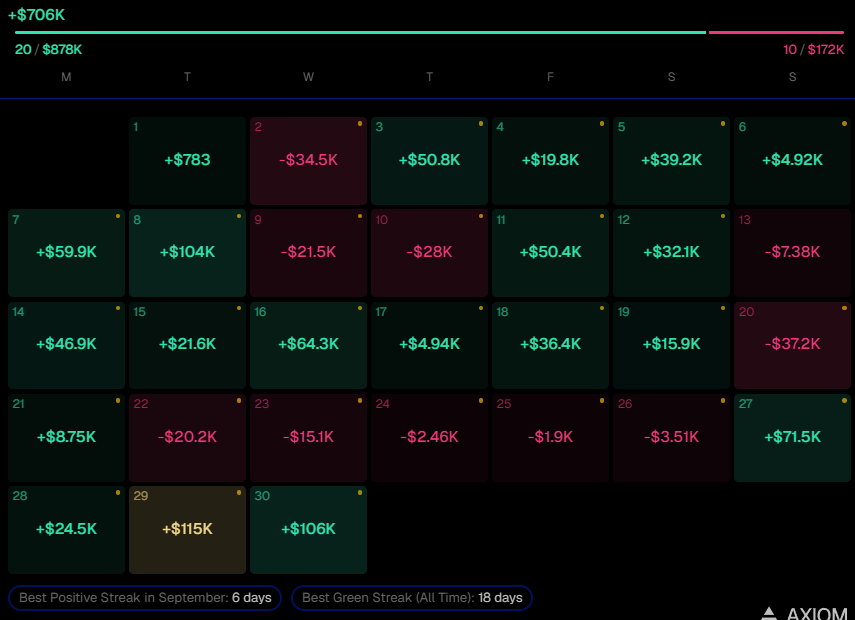The height and width of the screenshot is (620, 855).
Task: Click the green winning days progress bar
Action: 360,33
